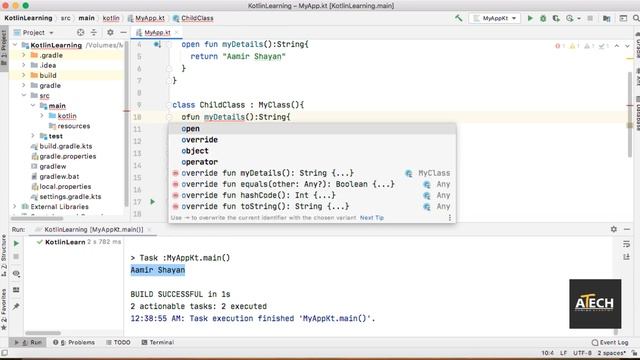Open the MyAppKt run configuration dropdown
640x360 pixels.
click(496, 18)
